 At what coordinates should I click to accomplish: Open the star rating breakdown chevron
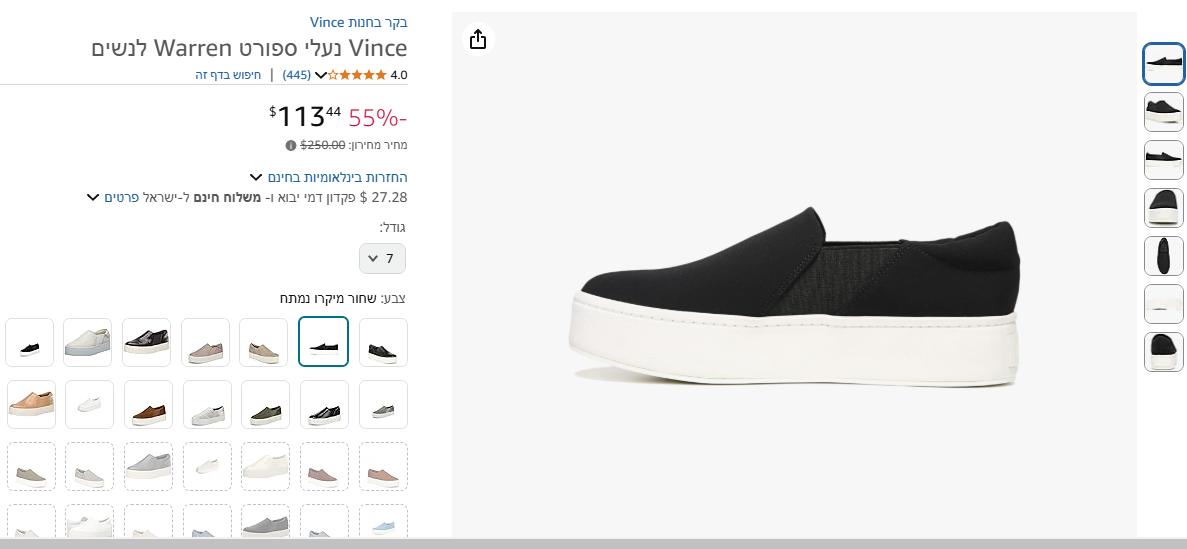(x=321, y=75)
